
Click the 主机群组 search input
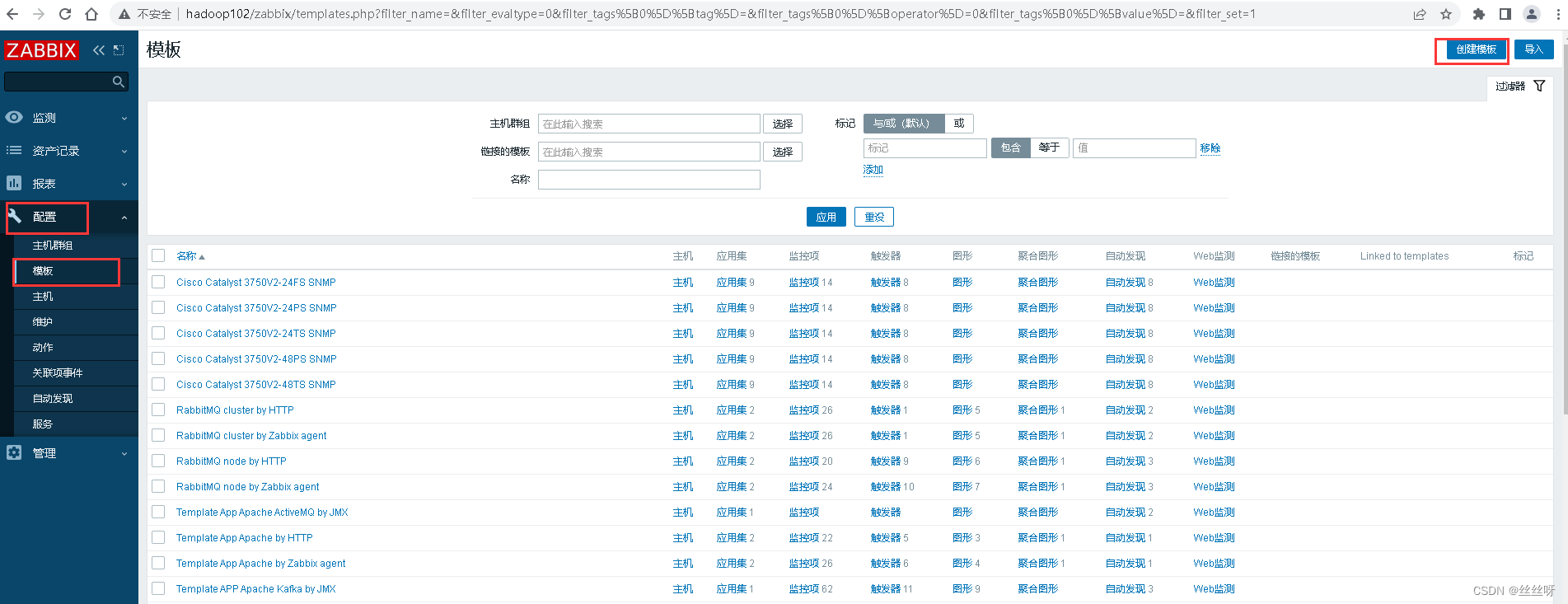pos(649,124)
